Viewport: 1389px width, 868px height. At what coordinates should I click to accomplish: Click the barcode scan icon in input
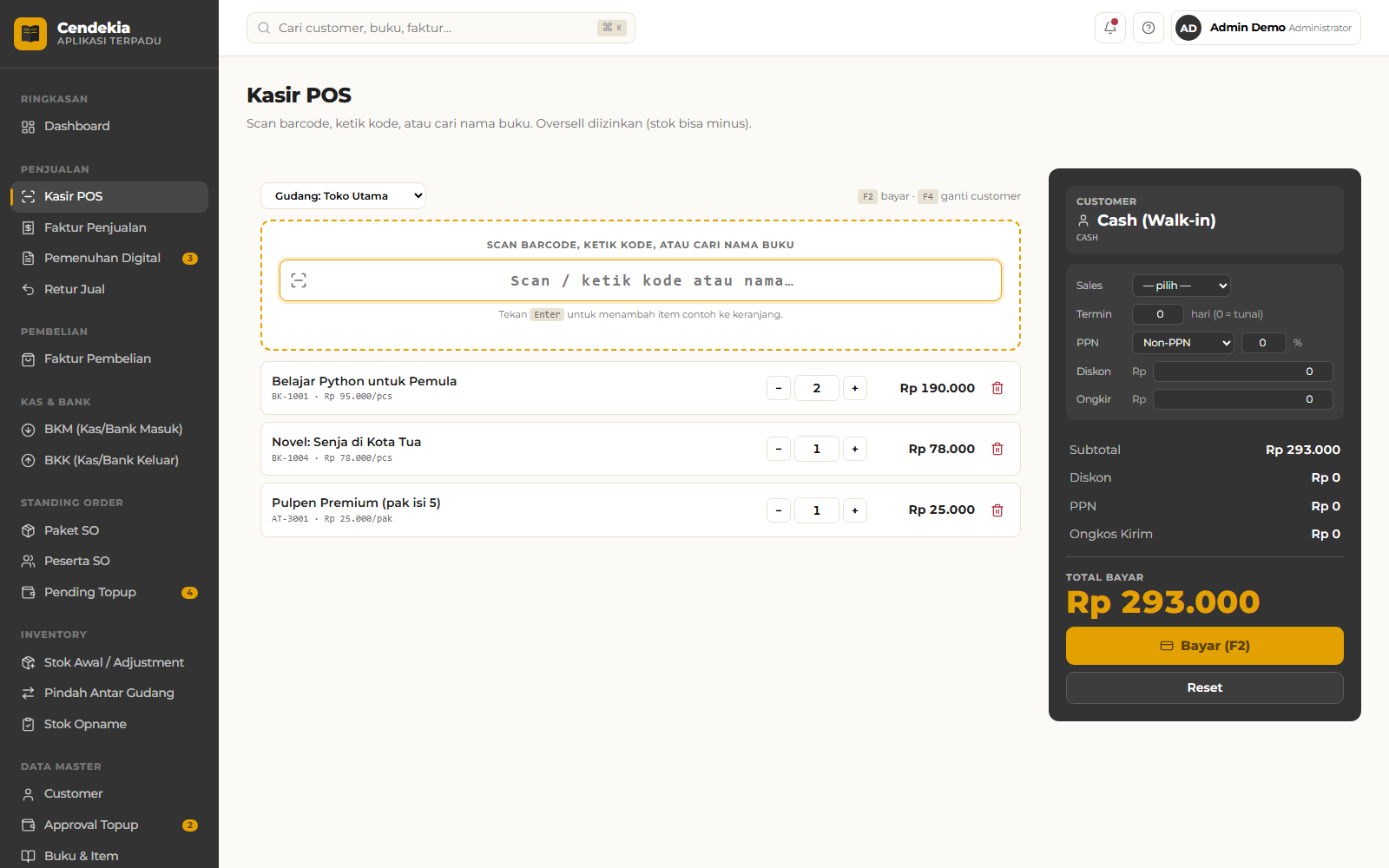[x=299, y=280]
